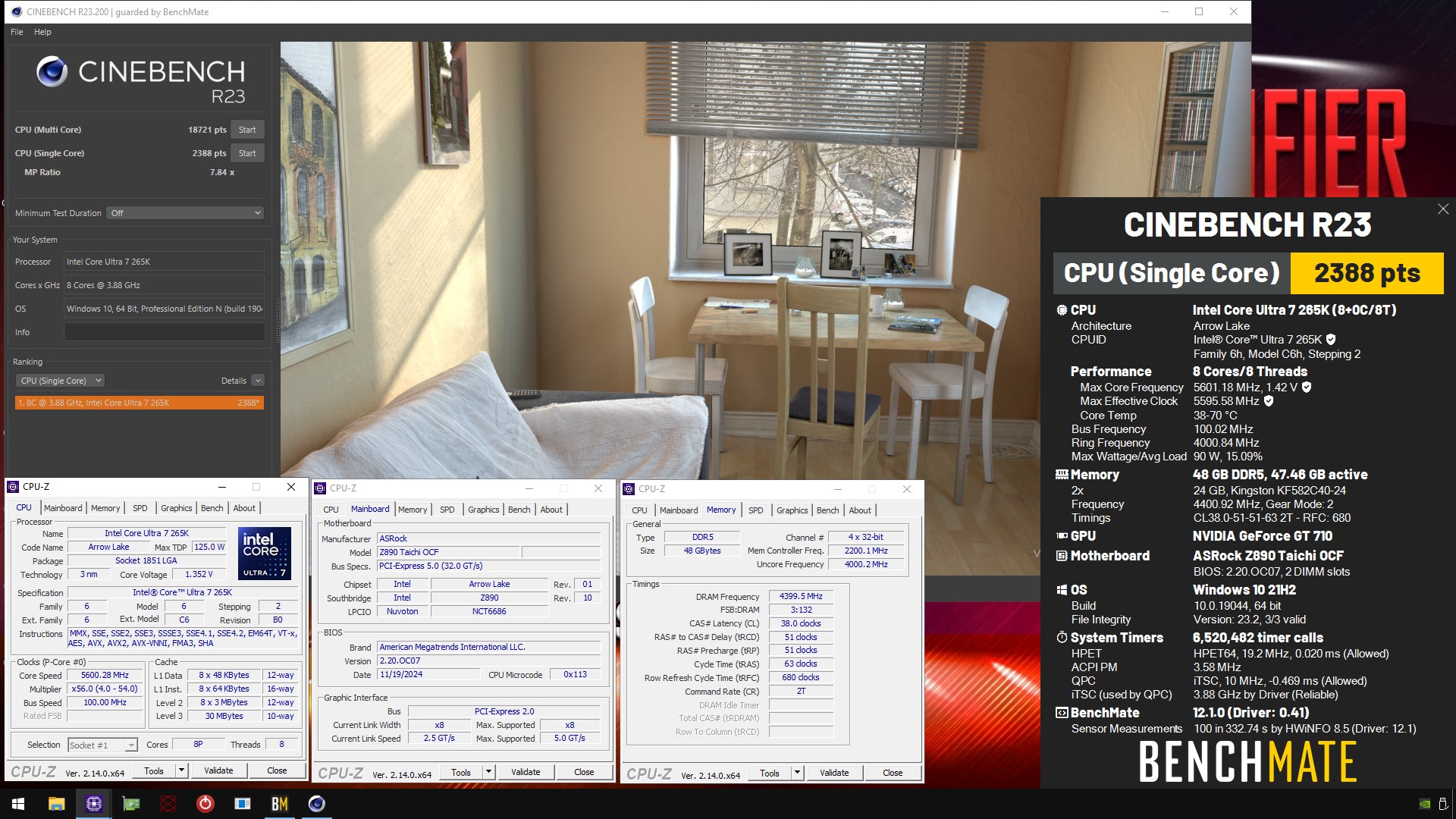Viewport: 1456px width, 819px height.
Task: Click CAS# Latency value '38.0 clocks'
Action: (x=801, y=623)
